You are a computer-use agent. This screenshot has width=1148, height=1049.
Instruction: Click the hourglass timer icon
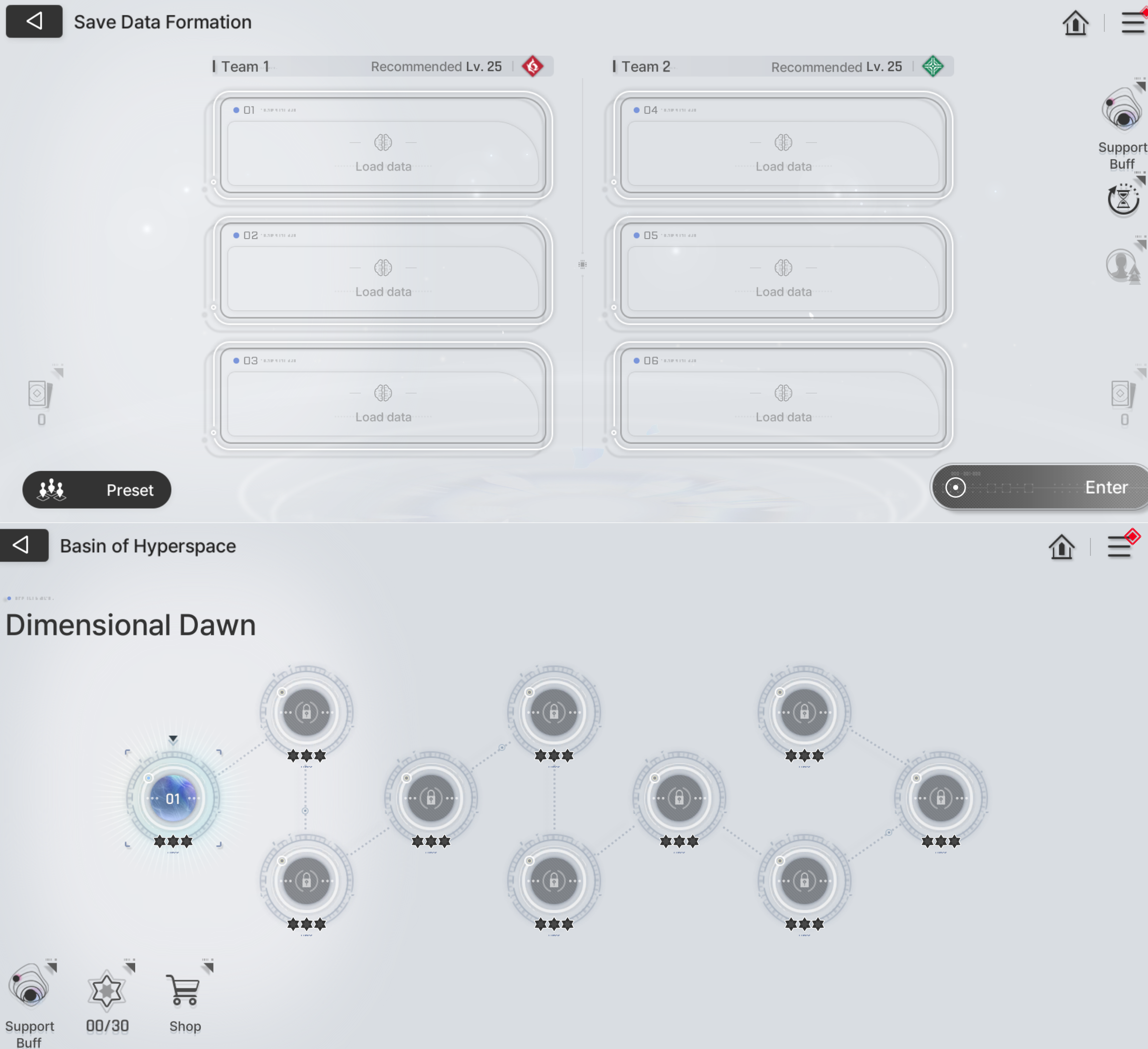pos(1122,199)
